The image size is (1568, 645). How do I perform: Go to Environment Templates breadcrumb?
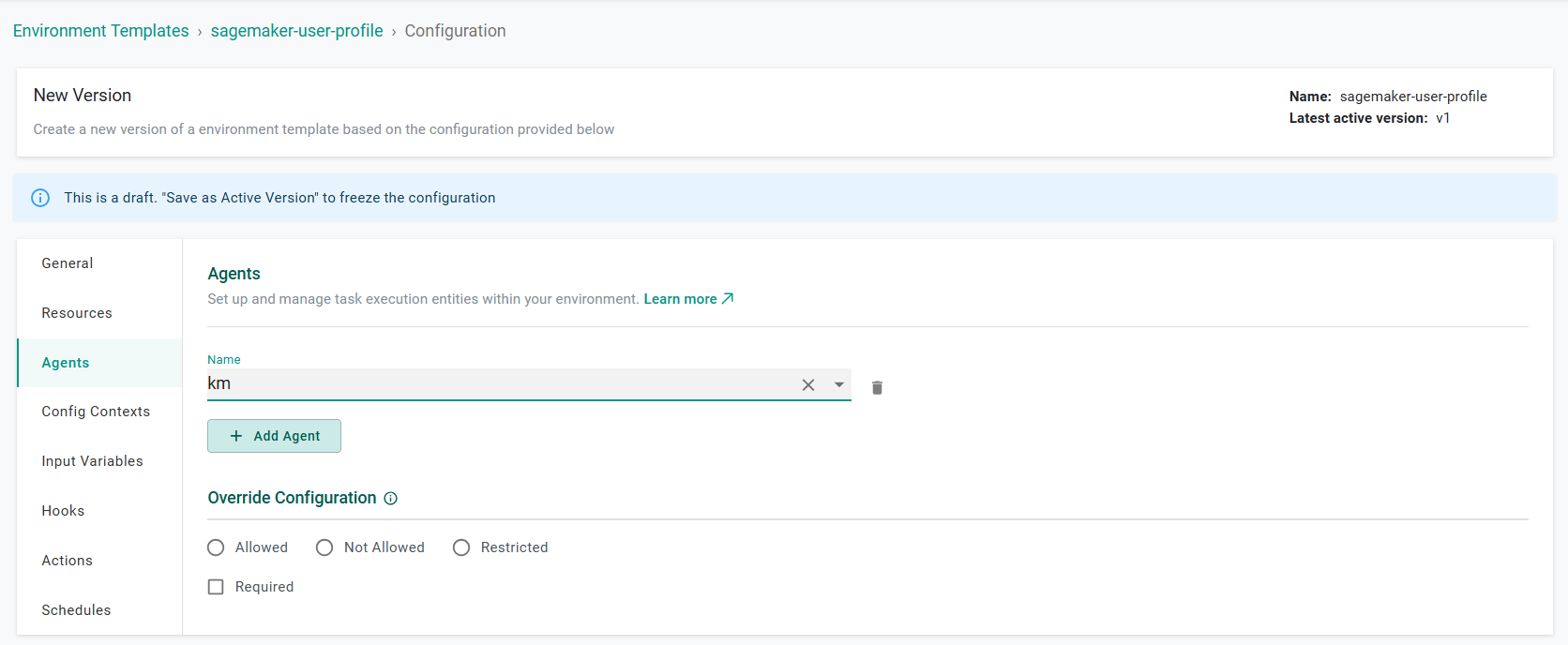101,31
